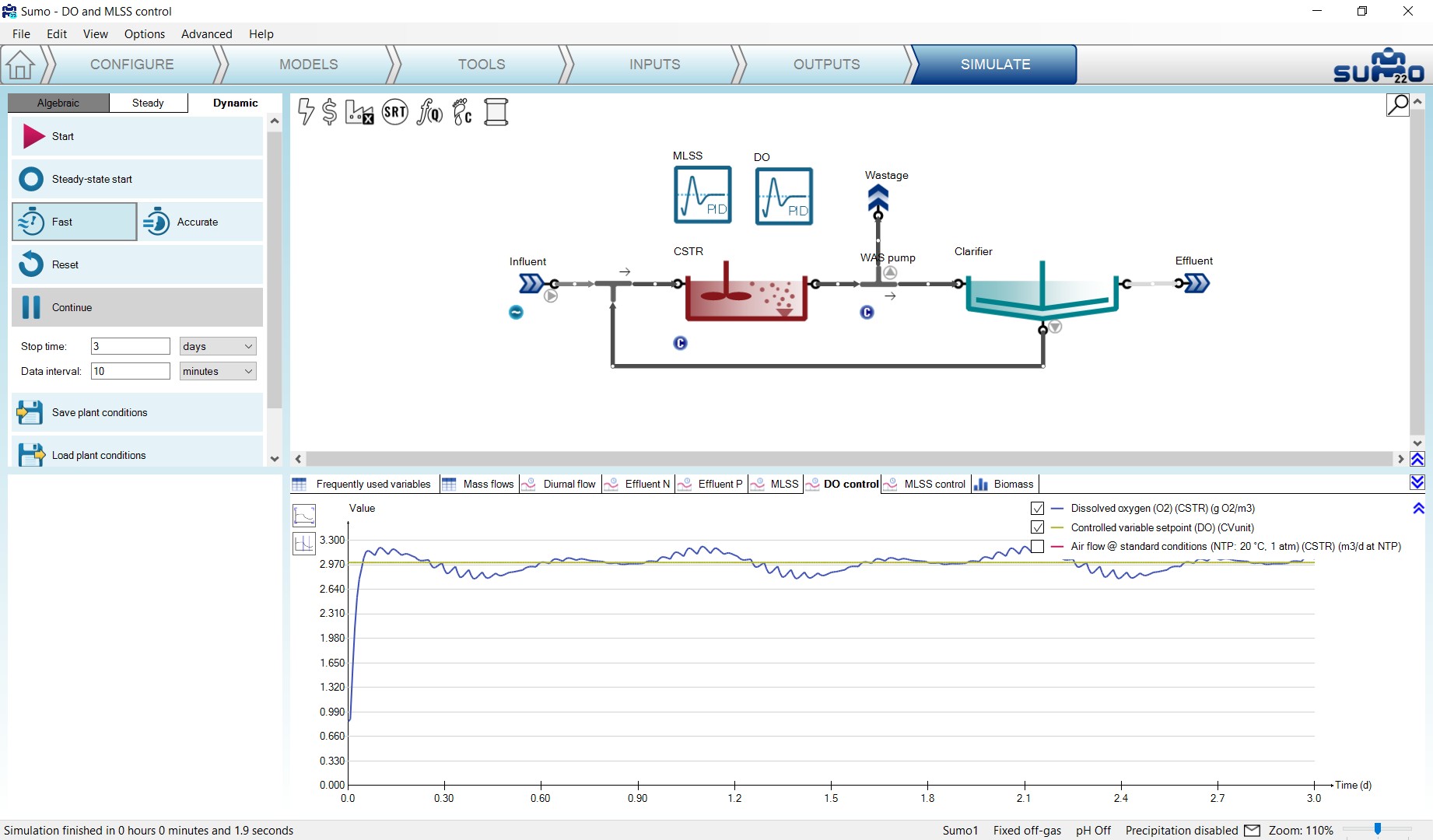Screen dimensions: 1433x840
Task: Click the WAS pump icon
Action: (x=890, y=273)
